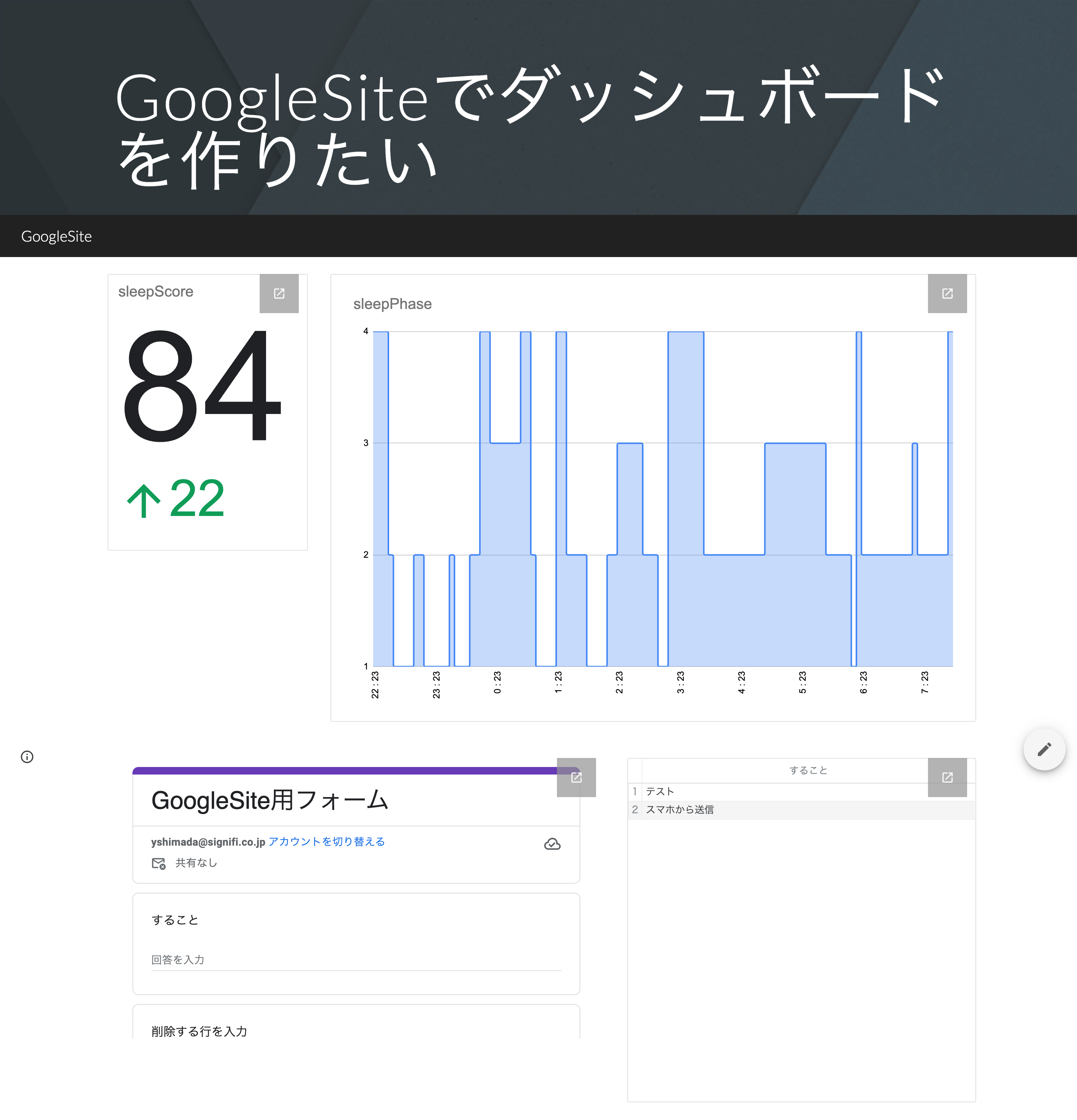The width and height of the screenshot is (1077, 1120).
Task: Click アカウントを切り替える link
Action: point(326,841)
